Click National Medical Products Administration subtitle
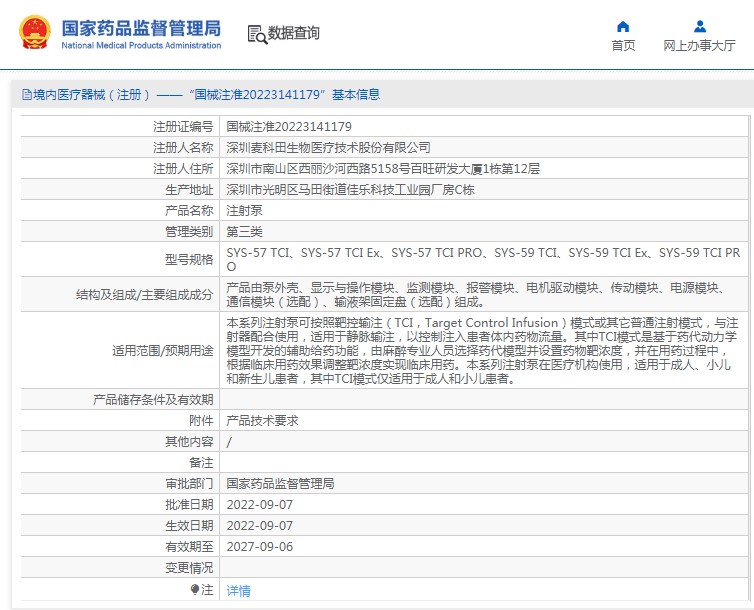The image size is (754, 610). pos(141,46)
